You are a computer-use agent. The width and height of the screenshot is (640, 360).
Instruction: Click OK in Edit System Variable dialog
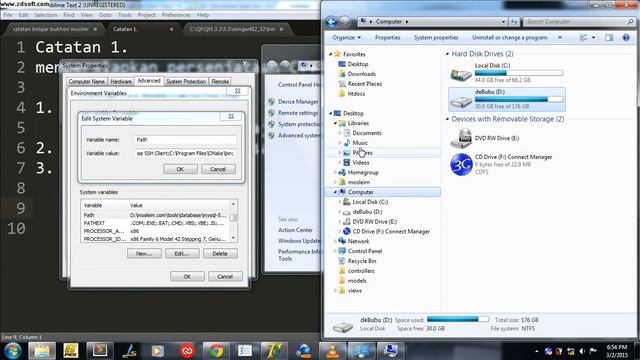(180, 169)
